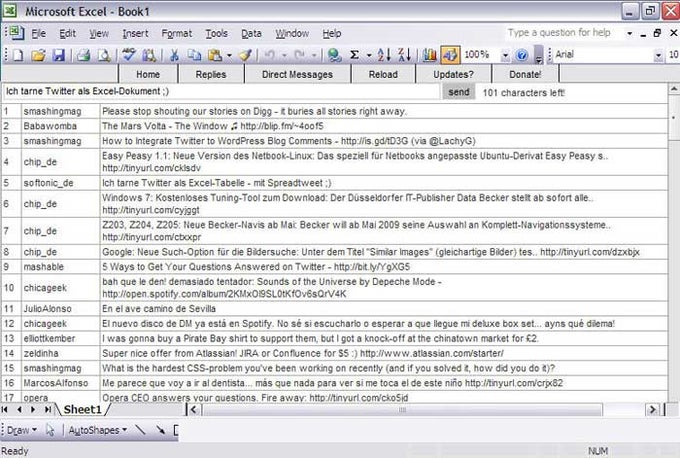Select the Arrow drawing tool
The width and height of the screenshot is (680, 458).
pyautogui.click(x=161, y=430)
